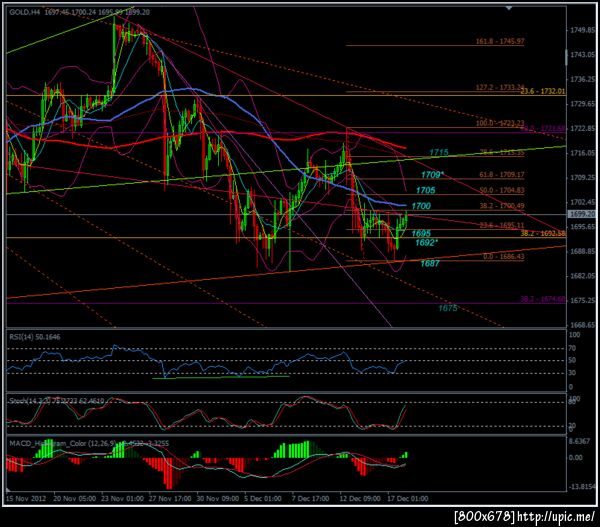The height and width of the screenshot is (527, 600).
Task: Click the RSI(14) 50.1646 indicator label
Action: coord(35,337)
